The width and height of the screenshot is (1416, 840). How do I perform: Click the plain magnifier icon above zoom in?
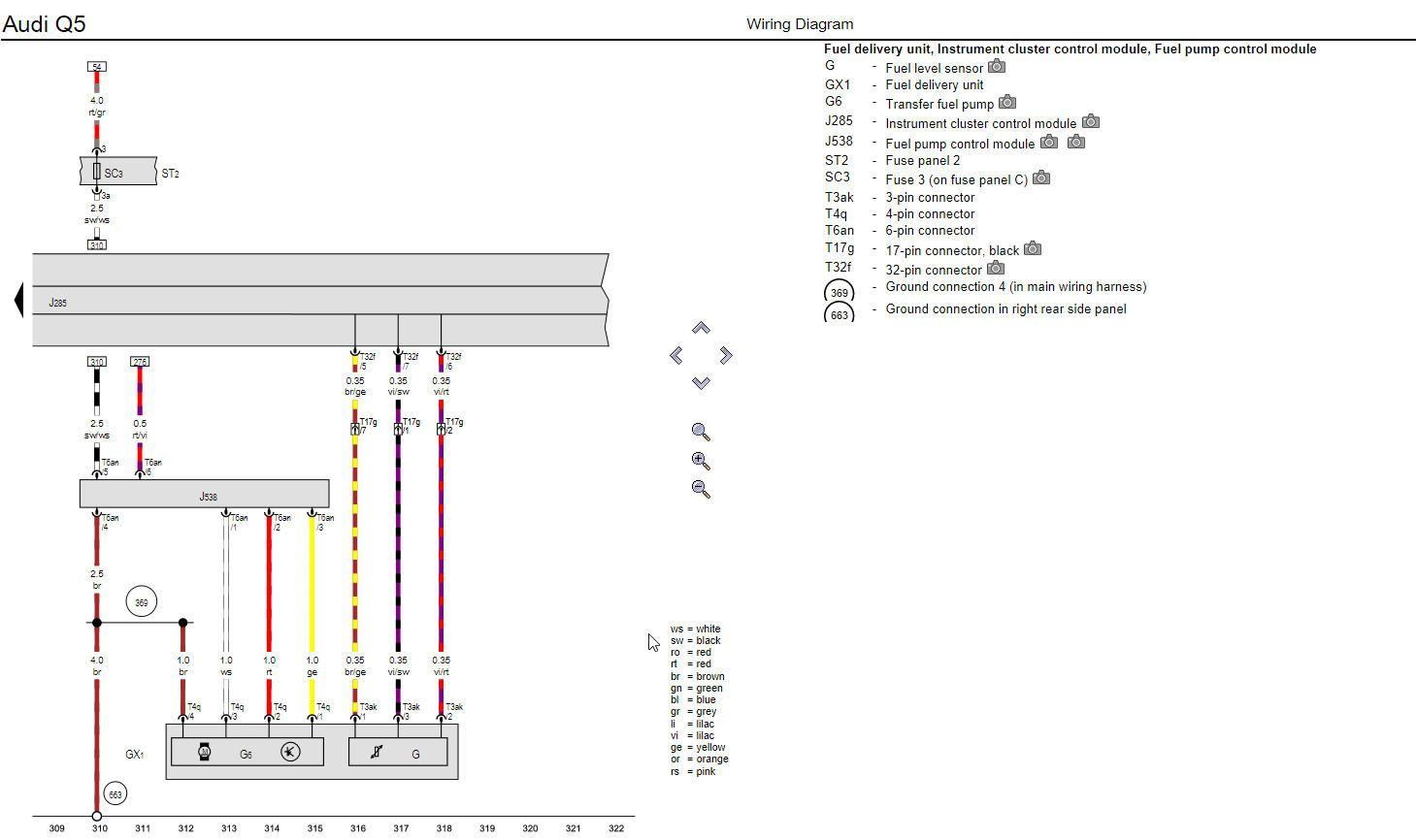click(701, 432)
